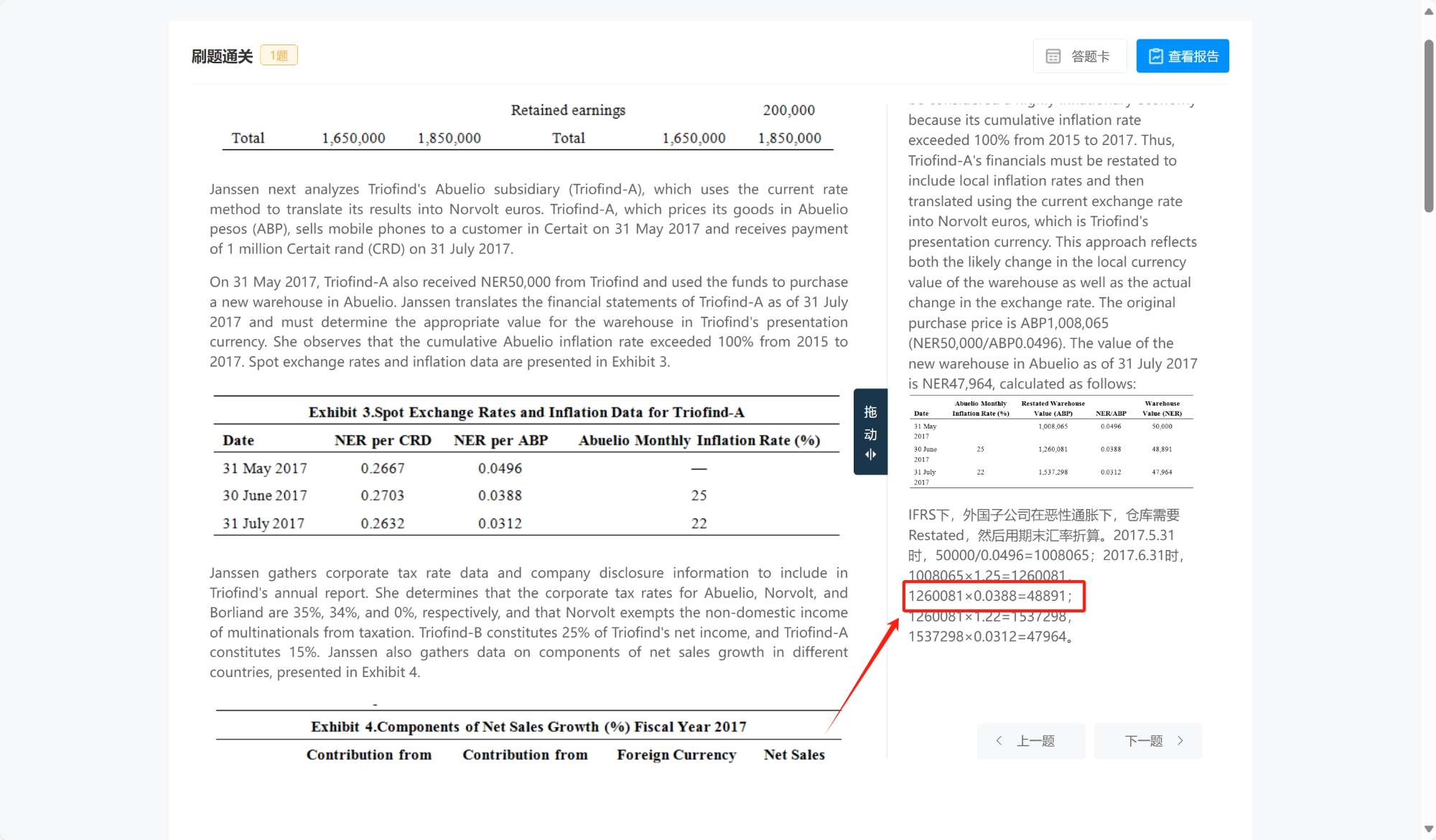Image resolution: width=1436 pixels, height=840 pixels.
Task: Open the warehouse value table image
Action: tap(1051, 442)
